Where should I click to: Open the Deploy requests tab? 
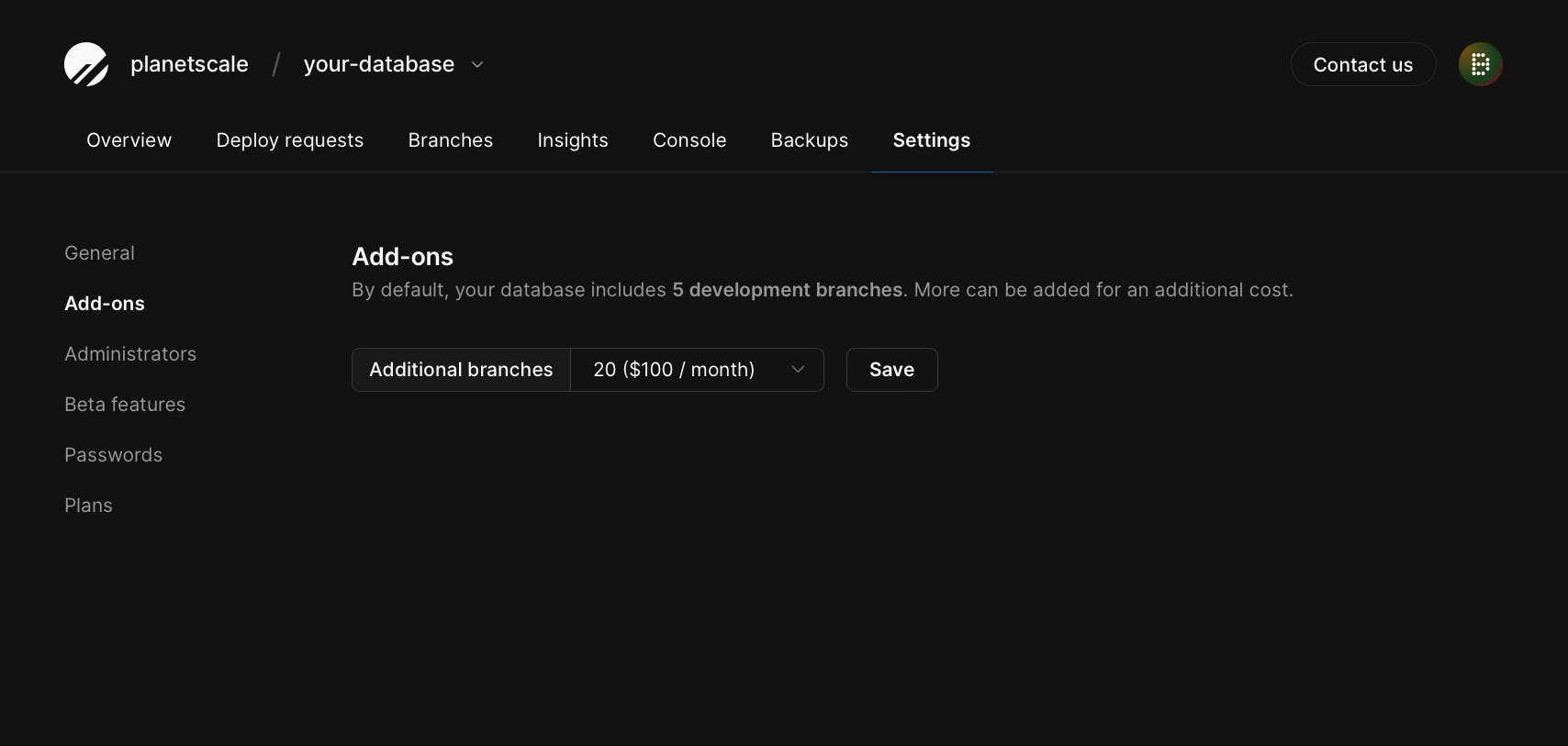[x=289, y=140]
